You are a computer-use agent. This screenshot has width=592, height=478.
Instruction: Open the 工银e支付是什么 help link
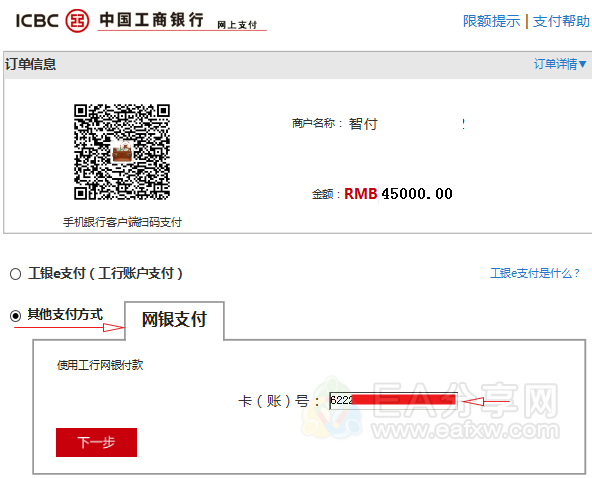click(535, 273)
